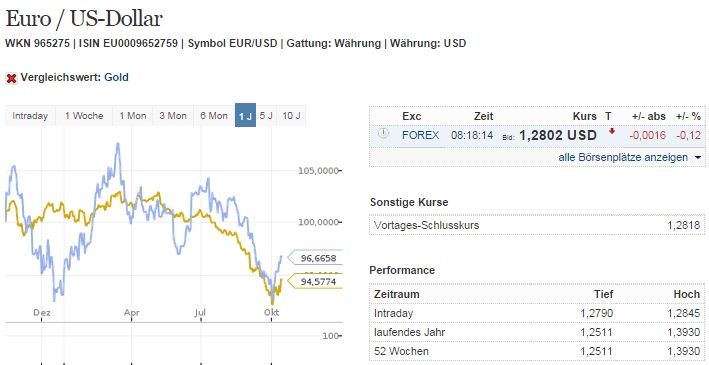Click the 105,0000 axis label
This screenshot has height=365, width=709.
317,171
